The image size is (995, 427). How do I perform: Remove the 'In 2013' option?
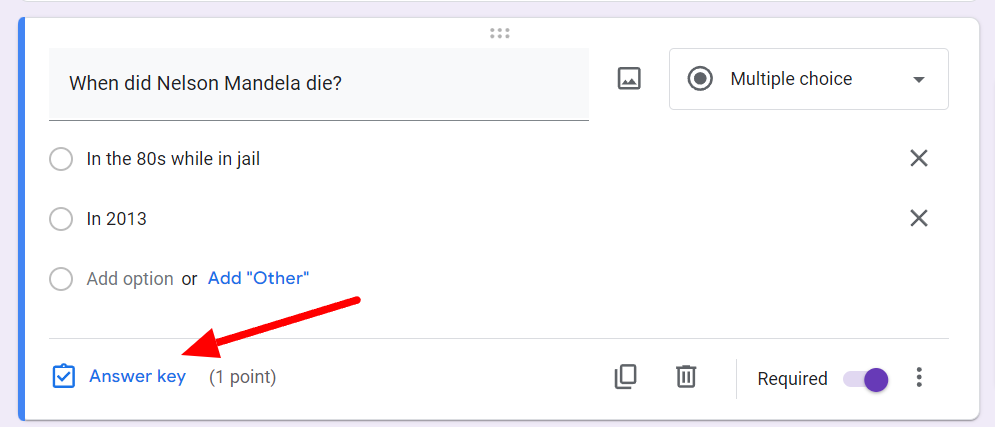919,219
